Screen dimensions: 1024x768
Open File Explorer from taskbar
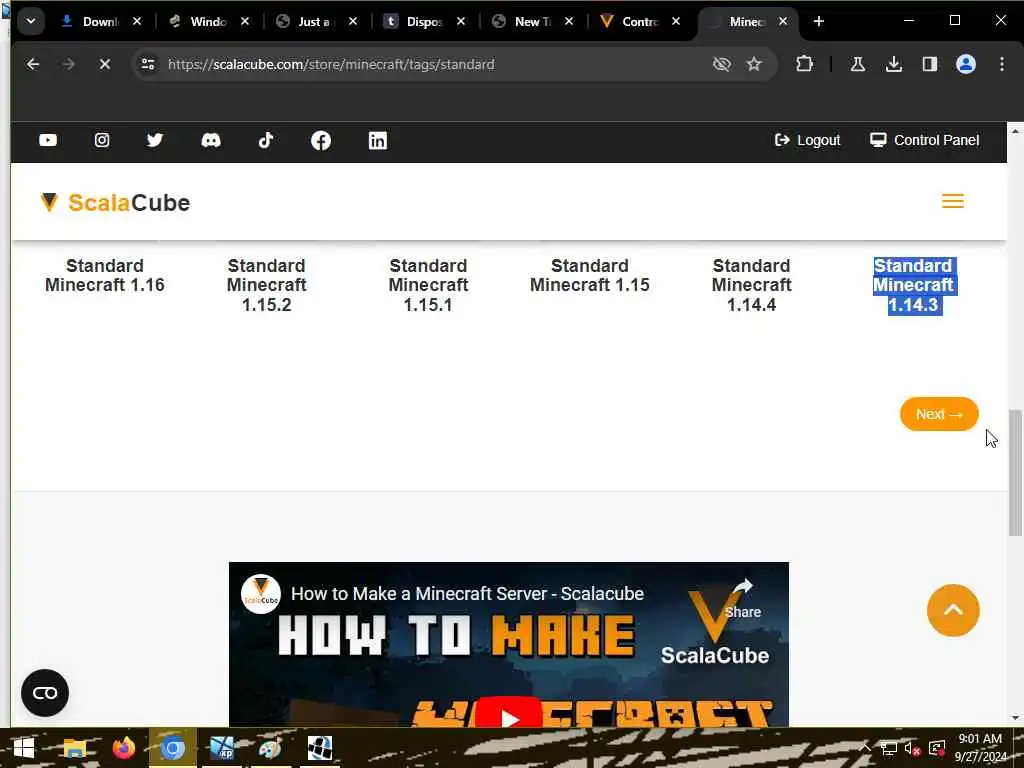point(74,748)
